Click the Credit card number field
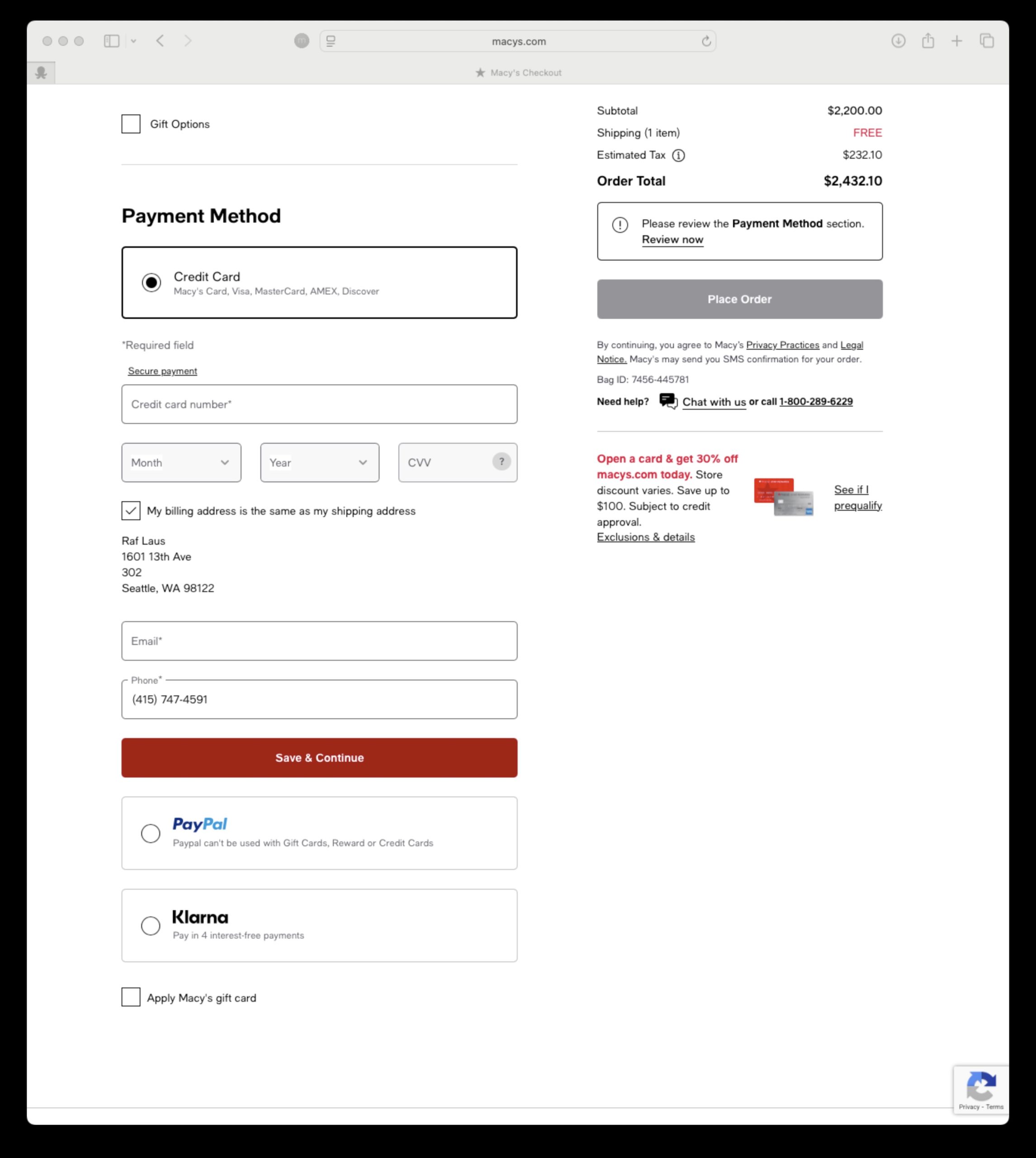The image size is (1036, 1158). (319, 404)
